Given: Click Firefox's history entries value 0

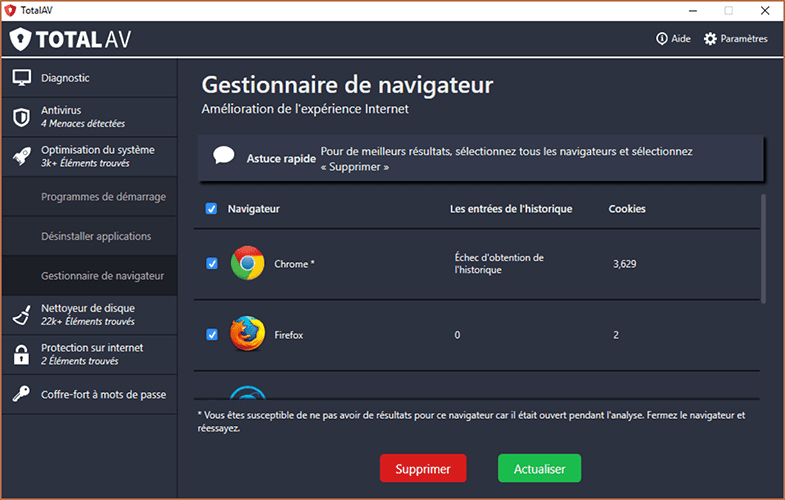Looking at the screenshot, I should (457, 335).
